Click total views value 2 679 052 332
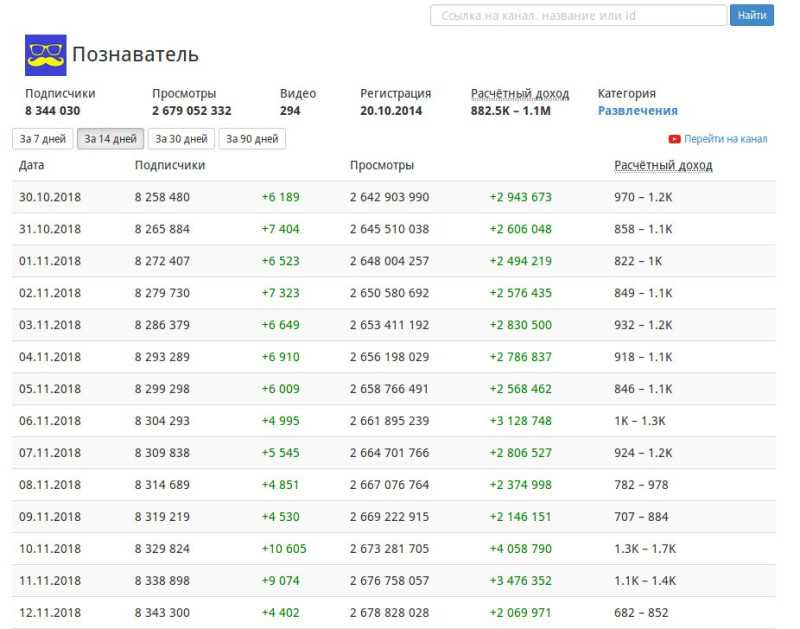The image size is (800, 629). coord(191,111)
